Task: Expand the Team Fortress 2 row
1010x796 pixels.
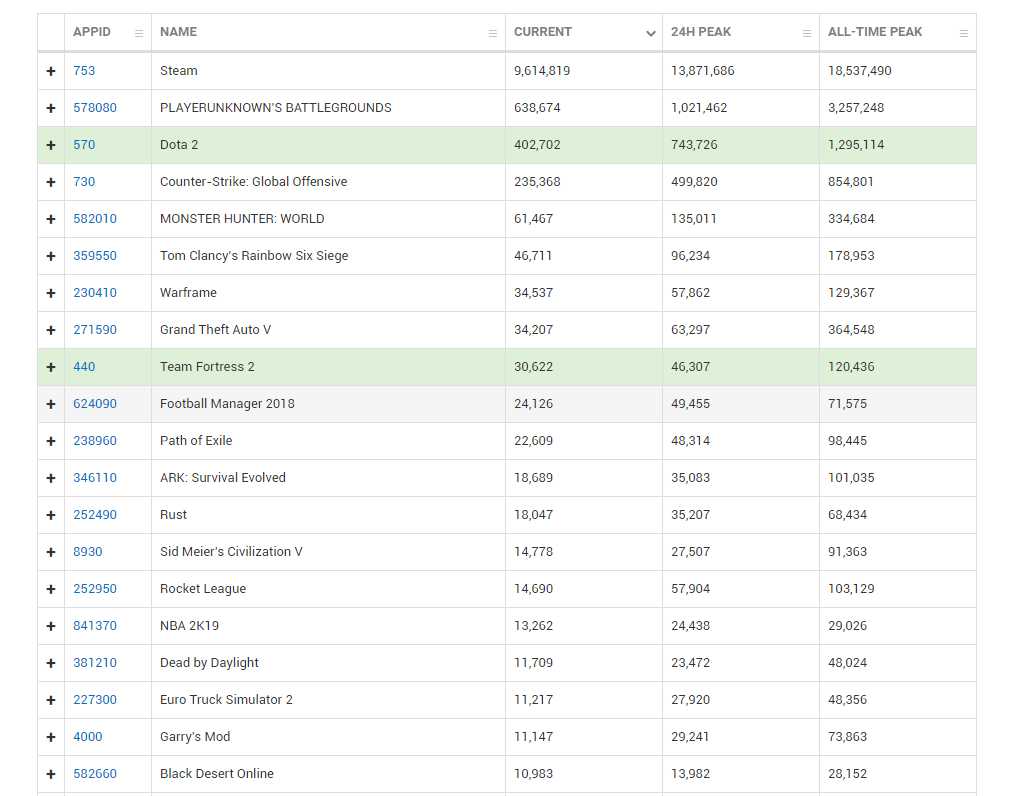Action: tap(51, 367)
